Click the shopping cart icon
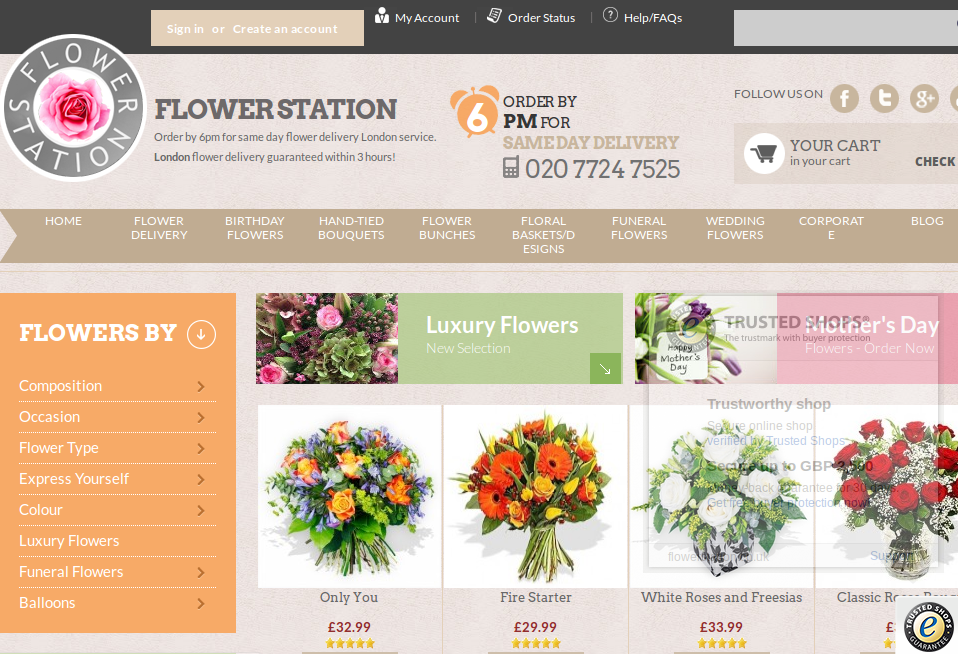 [764, 153]
